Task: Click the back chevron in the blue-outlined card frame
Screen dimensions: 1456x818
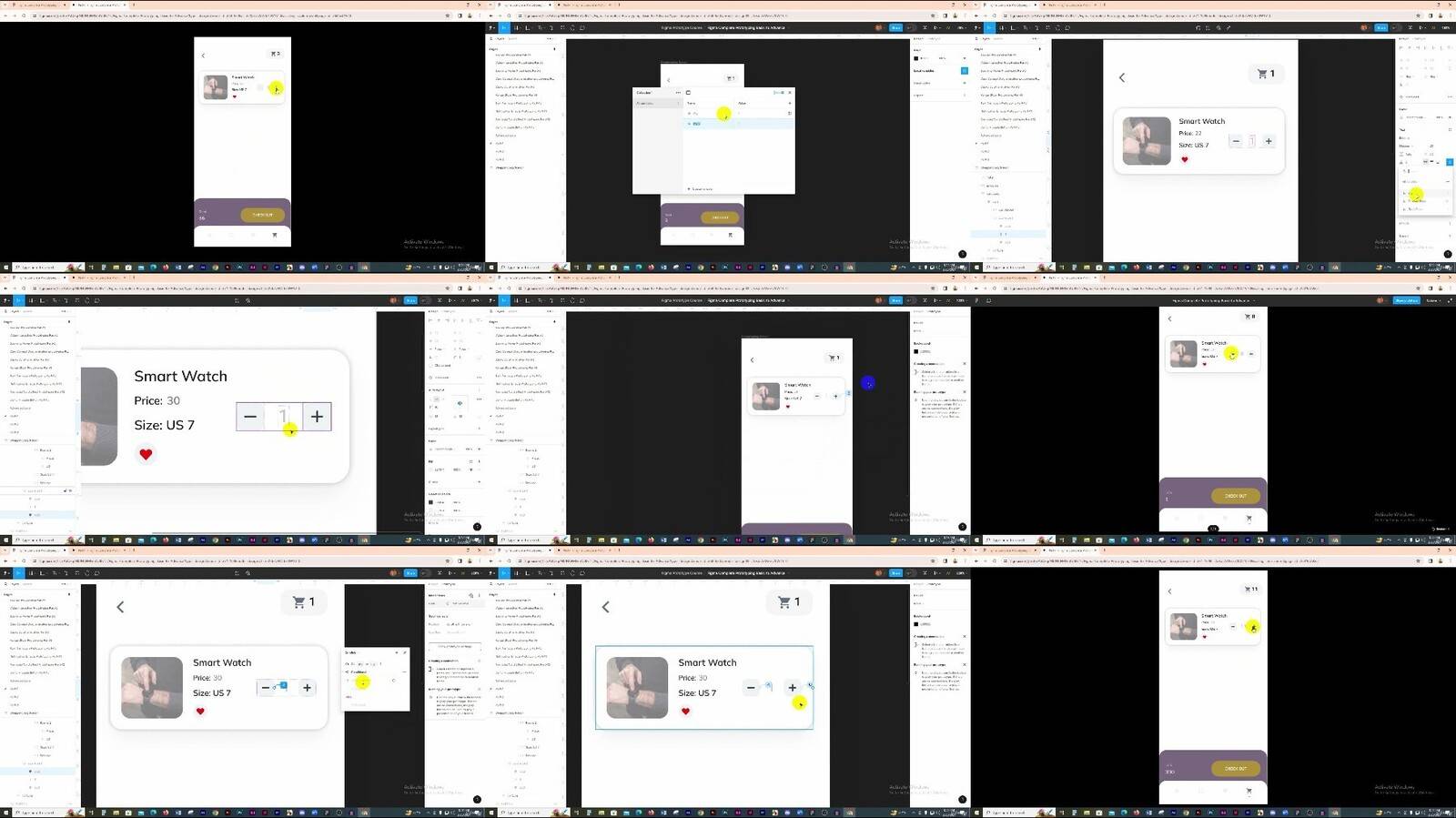Action: pos(605,607)
